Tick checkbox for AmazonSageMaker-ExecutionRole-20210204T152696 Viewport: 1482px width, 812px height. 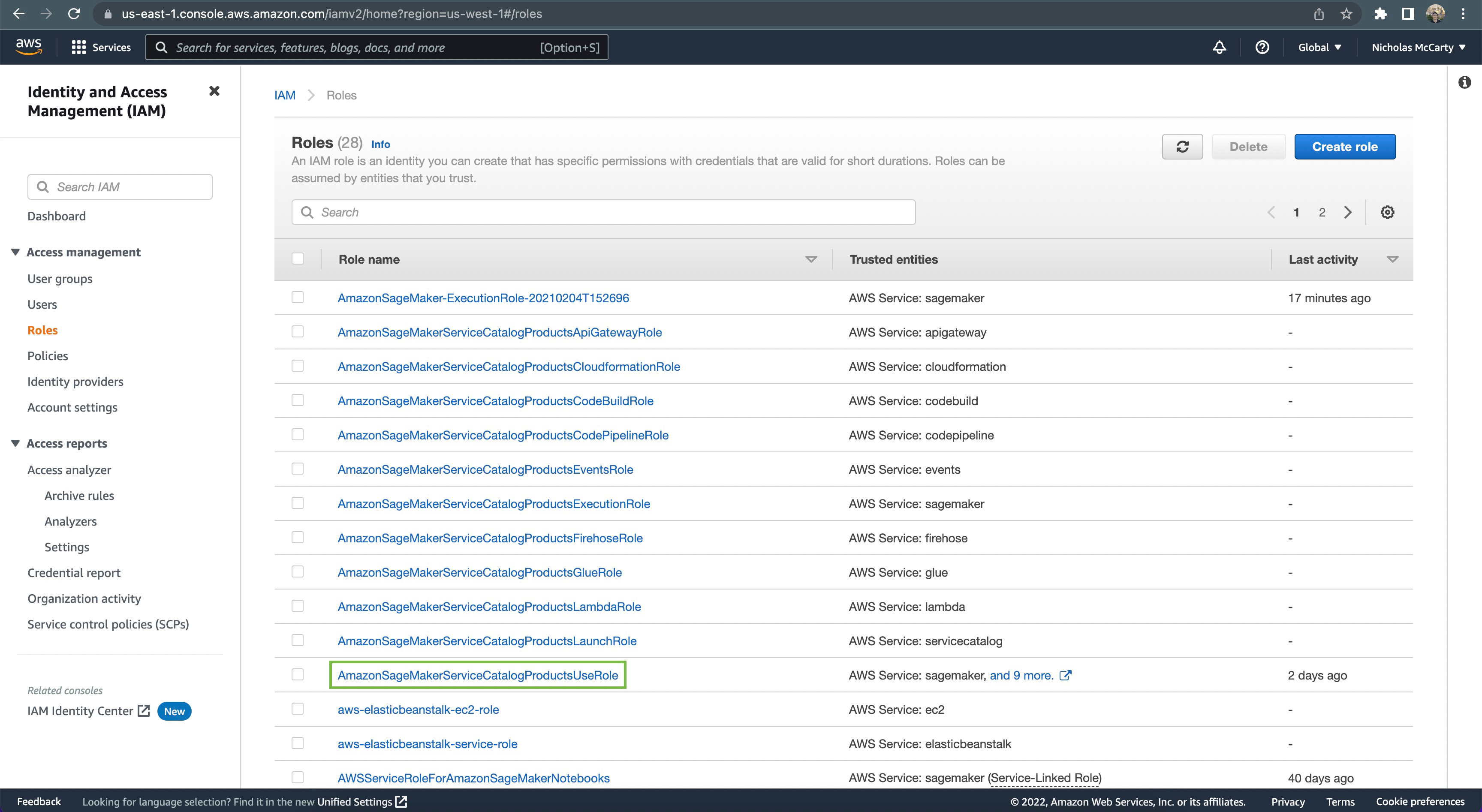[x=298, y=297]
